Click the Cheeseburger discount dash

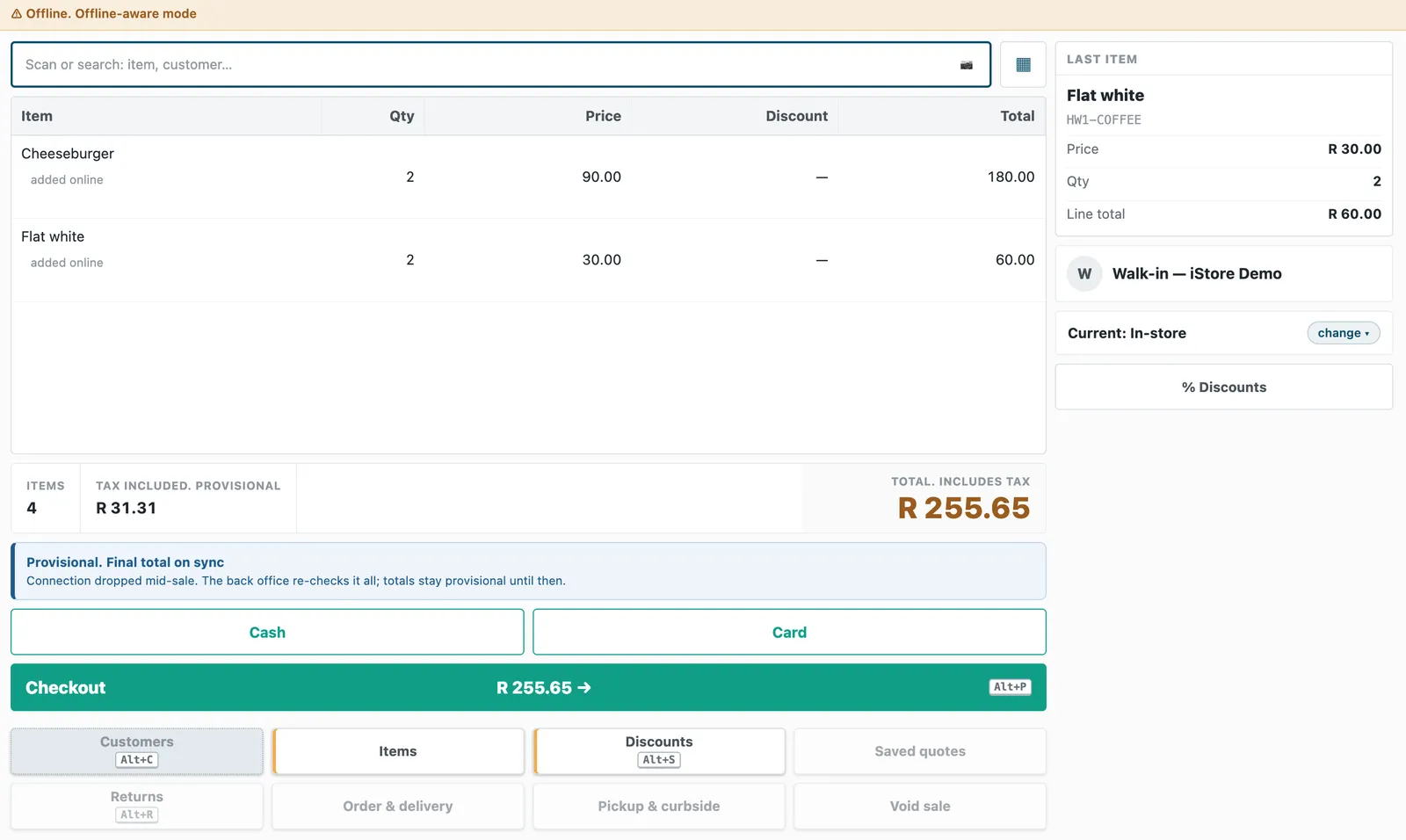[822, 177]
